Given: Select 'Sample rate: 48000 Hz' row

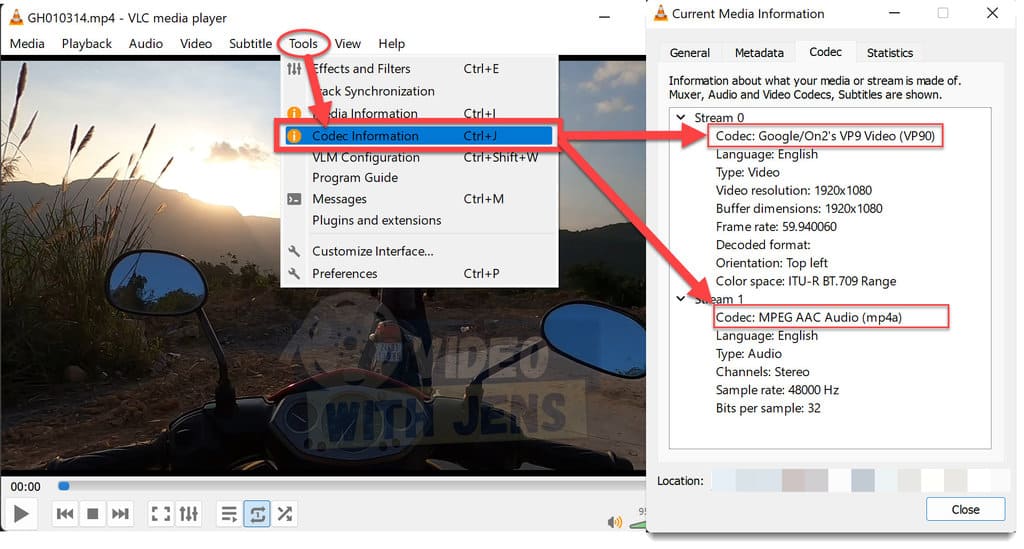Looking at the screenshot, I should 777,390.
